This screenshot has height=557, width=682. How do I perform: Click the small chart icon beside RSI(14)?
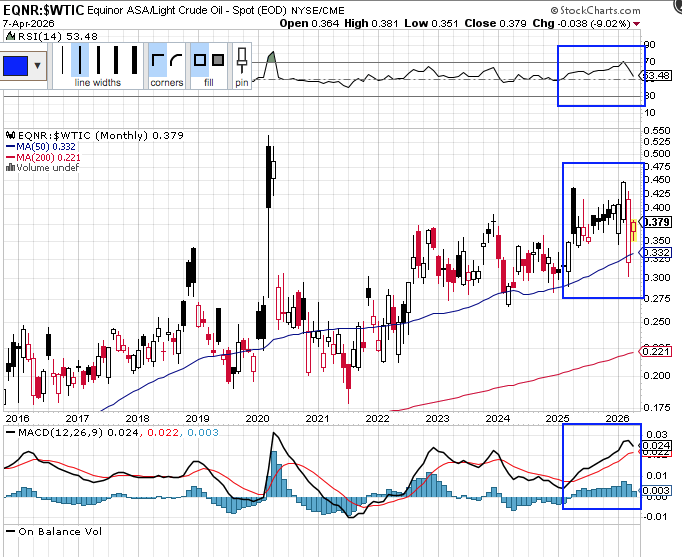coord(10,37)
